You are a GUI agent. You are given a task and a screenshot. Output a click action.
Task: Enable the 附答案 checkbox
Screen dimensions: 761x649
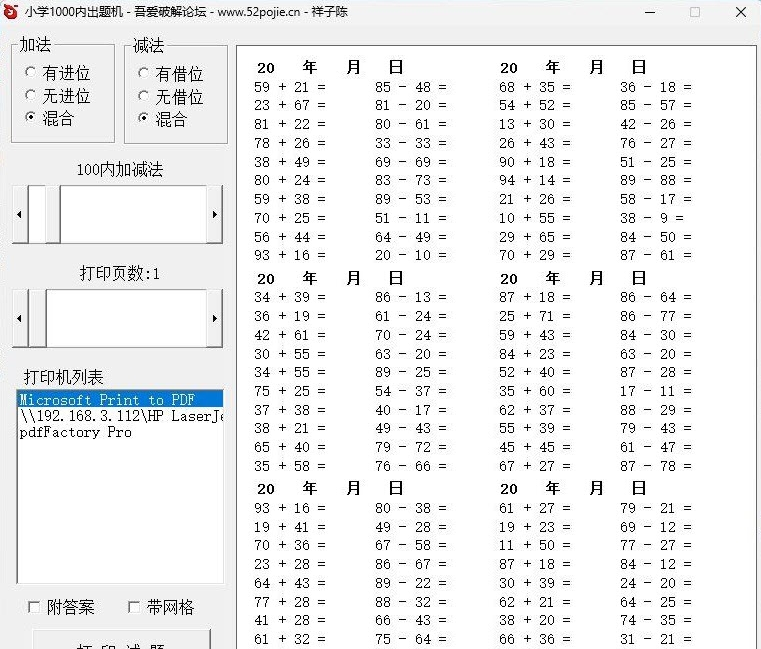pyautogui.click(x=34, y=607)
